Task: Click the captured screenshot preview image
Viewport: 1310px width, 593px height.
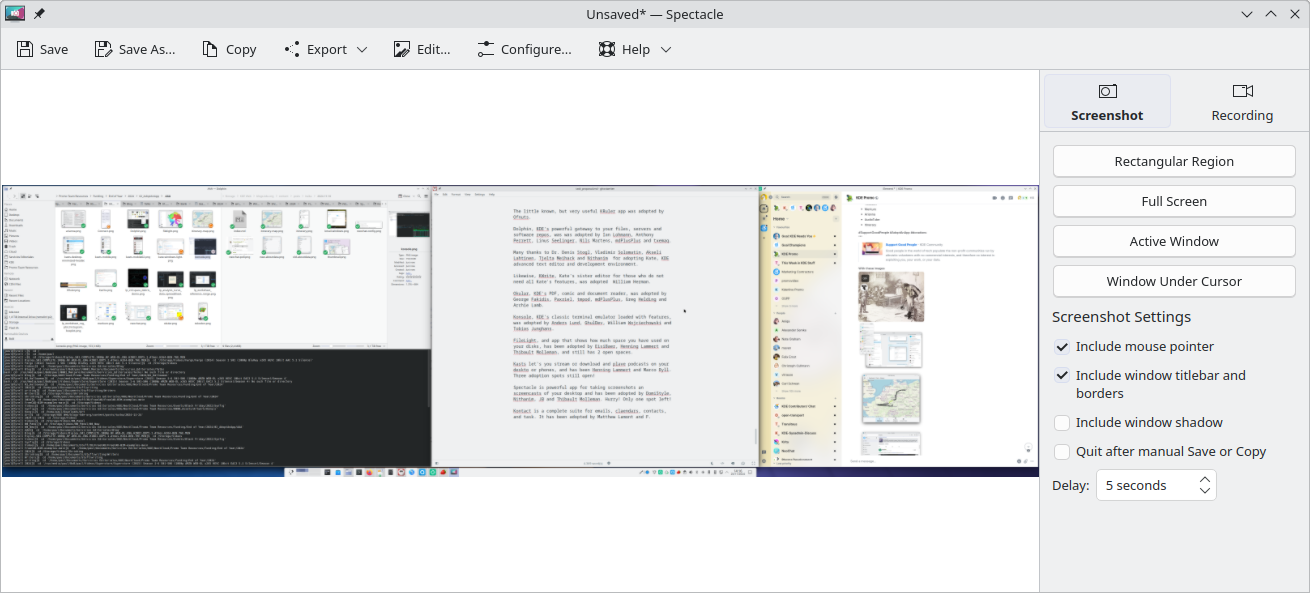Action: (520, 330)
